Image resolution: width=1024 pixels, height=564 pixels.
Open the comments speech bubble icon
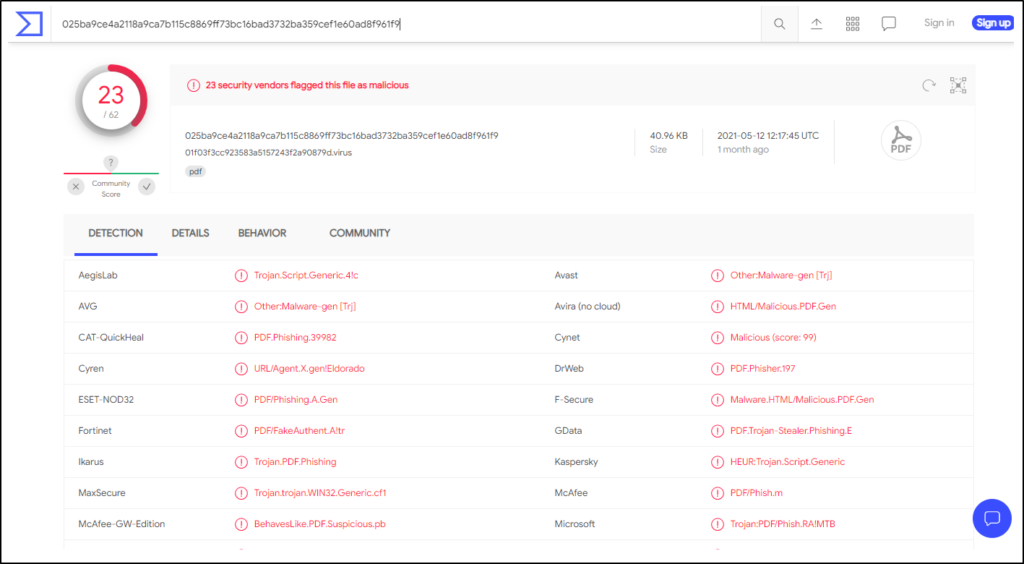click(888, 24)
